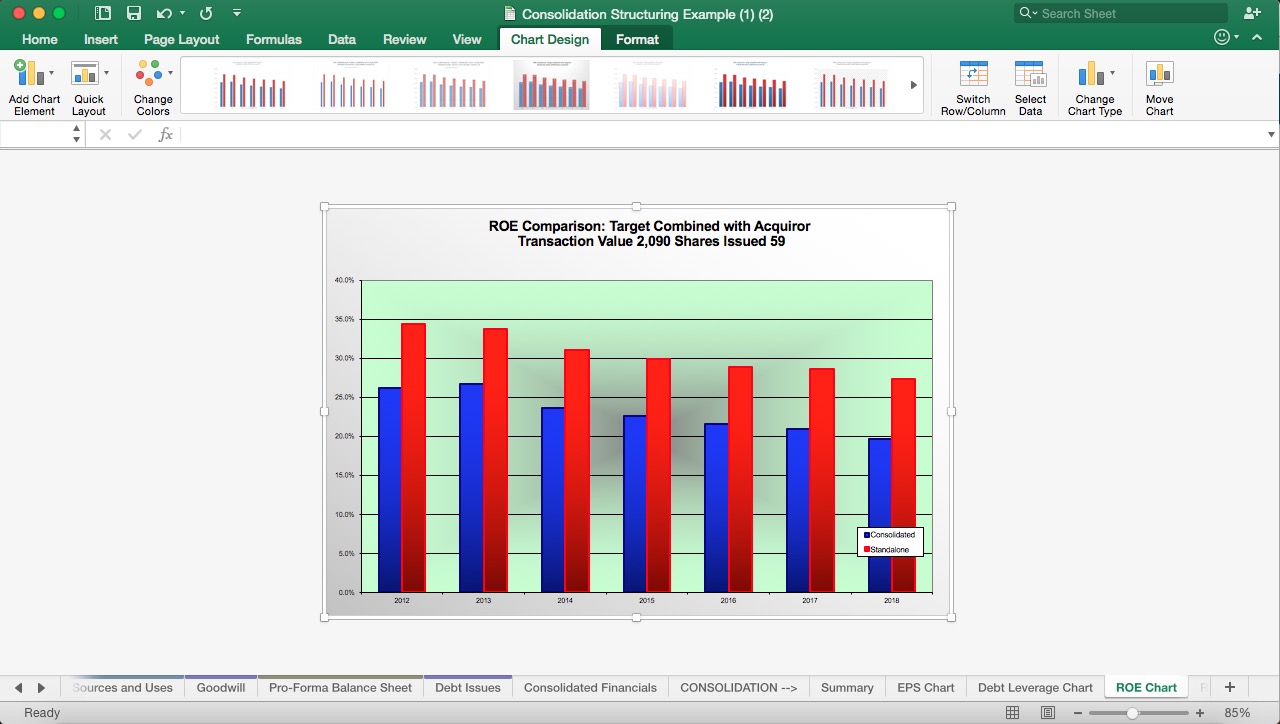Click the Quick Layout icon
The width and height of the screenshot is (1280, 724).
[89, 85]
